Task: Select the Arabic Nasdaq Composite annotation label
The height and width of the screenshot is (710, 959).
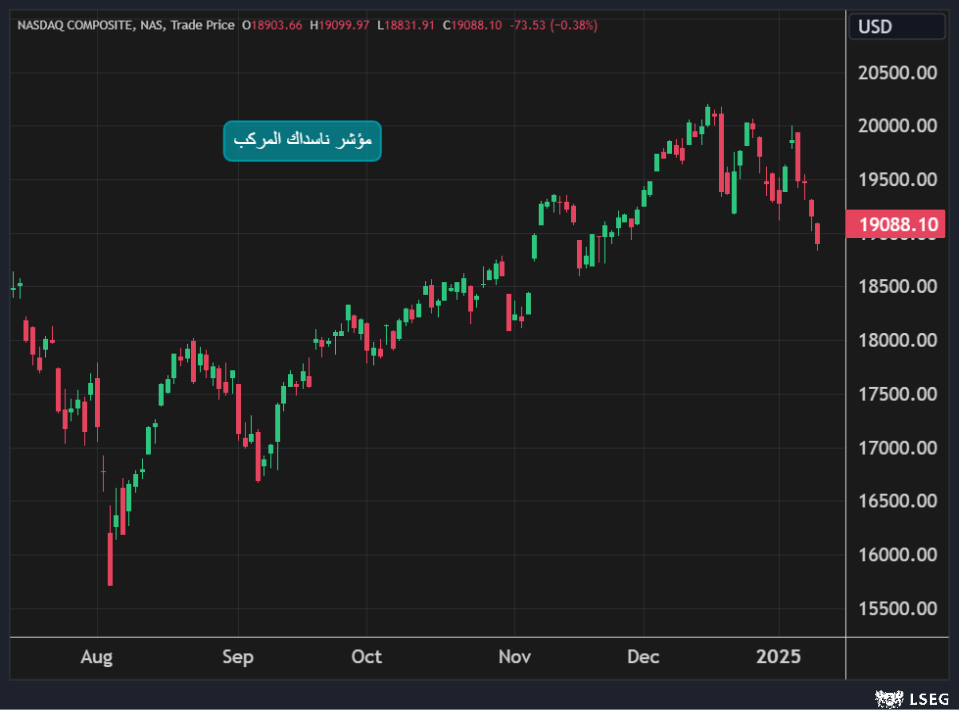Action: [302, 141]
